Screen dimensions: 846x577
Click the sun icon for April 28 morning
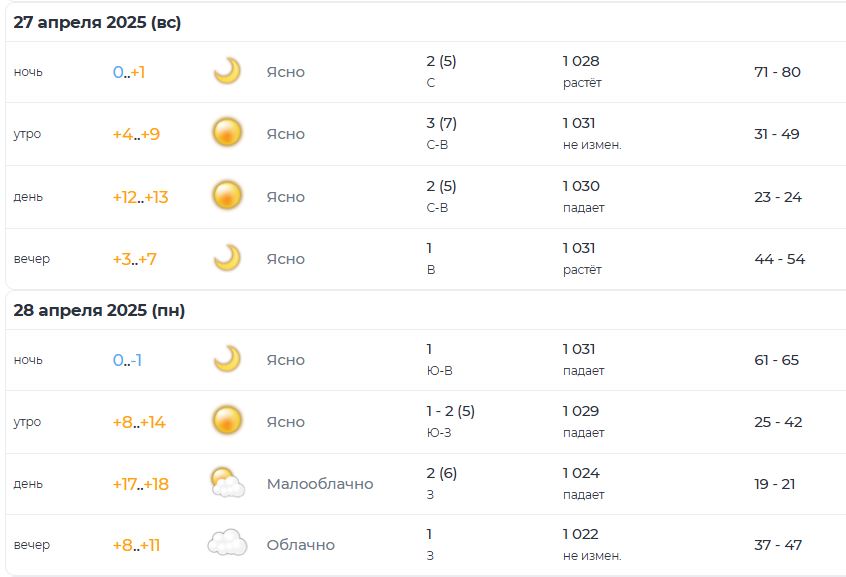[x=227, y=420]
